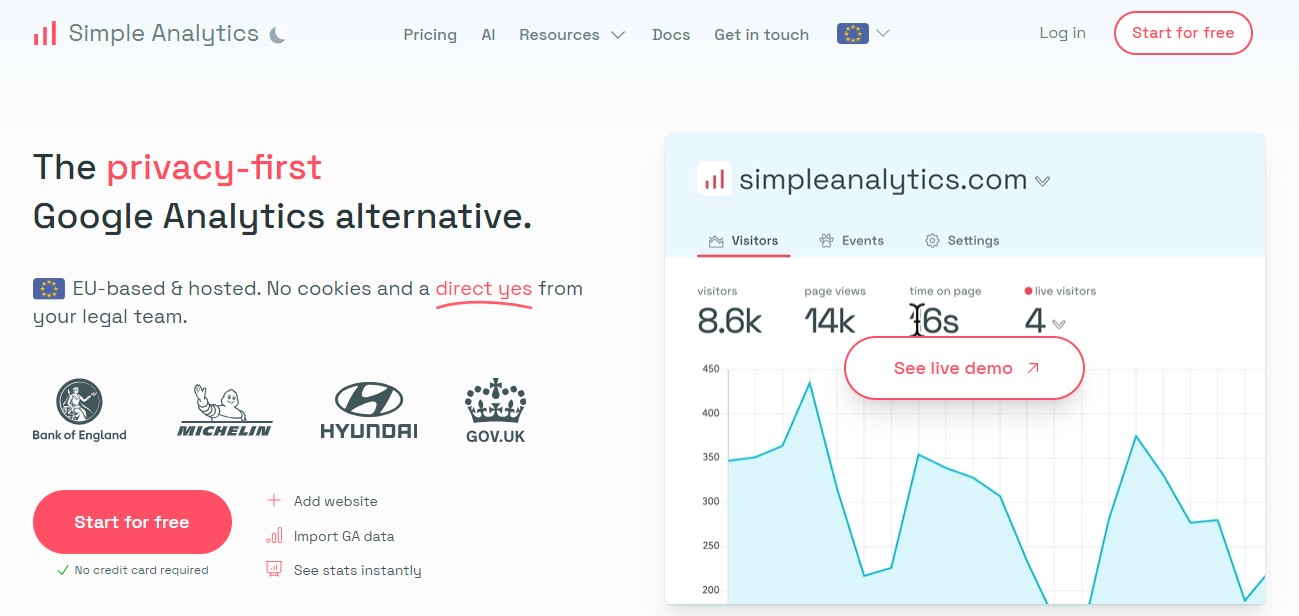The width and height of the screenshot is (1299, 616).
Task: Expand the live visitors chevron next to 4
Action: click(1059, 324)
